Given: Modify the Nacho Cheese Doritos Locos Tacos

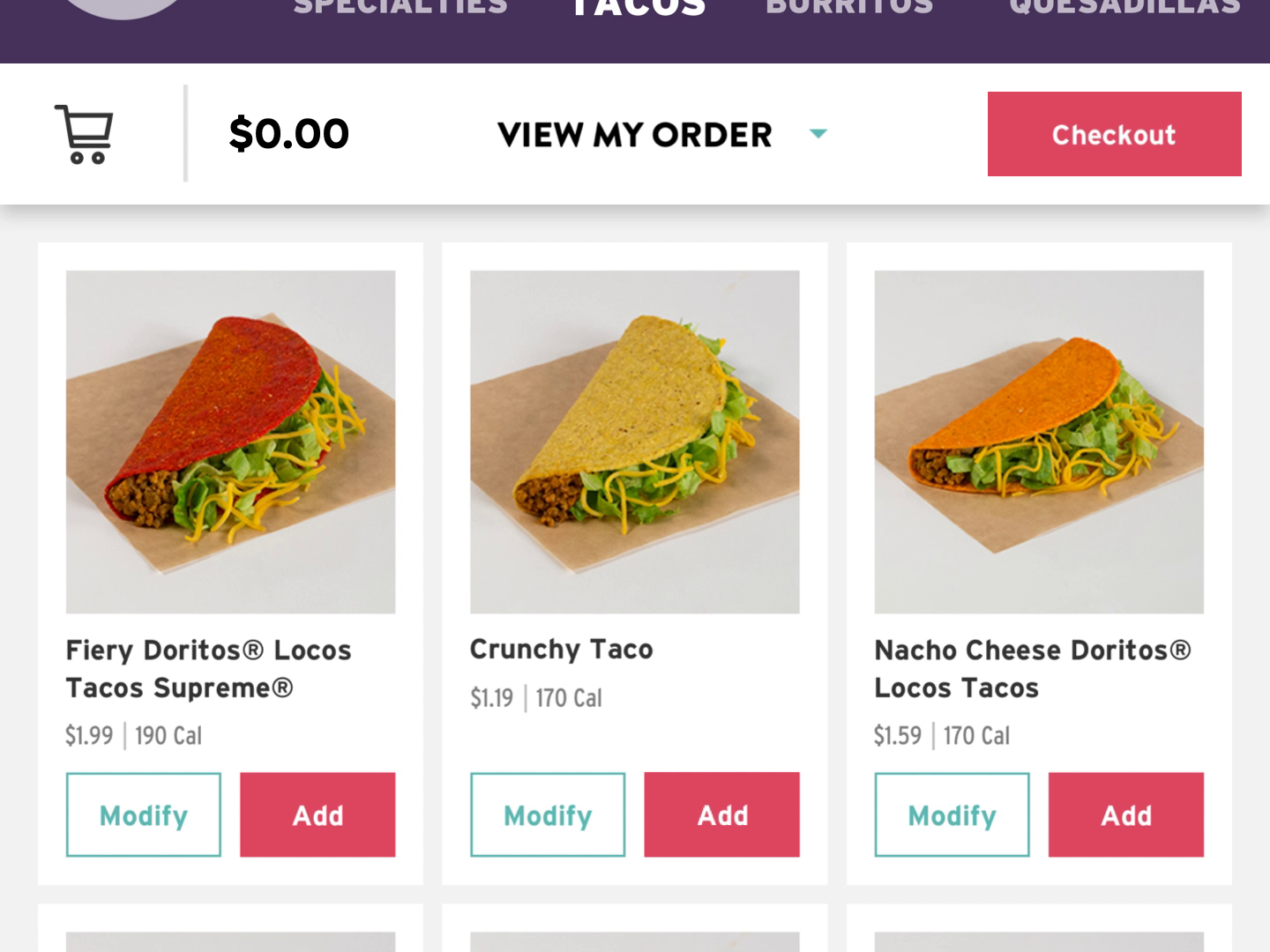Looking at the screenshot, I should click(951, 814).
